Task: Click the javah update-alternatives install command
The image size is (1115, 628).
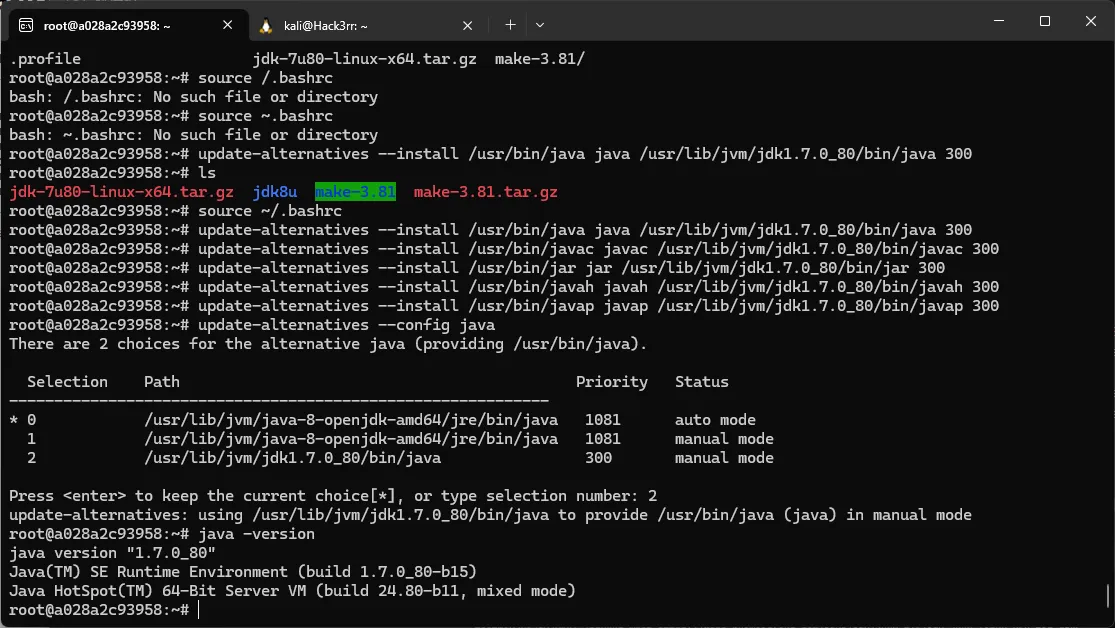Action: (x=599, y=287)
